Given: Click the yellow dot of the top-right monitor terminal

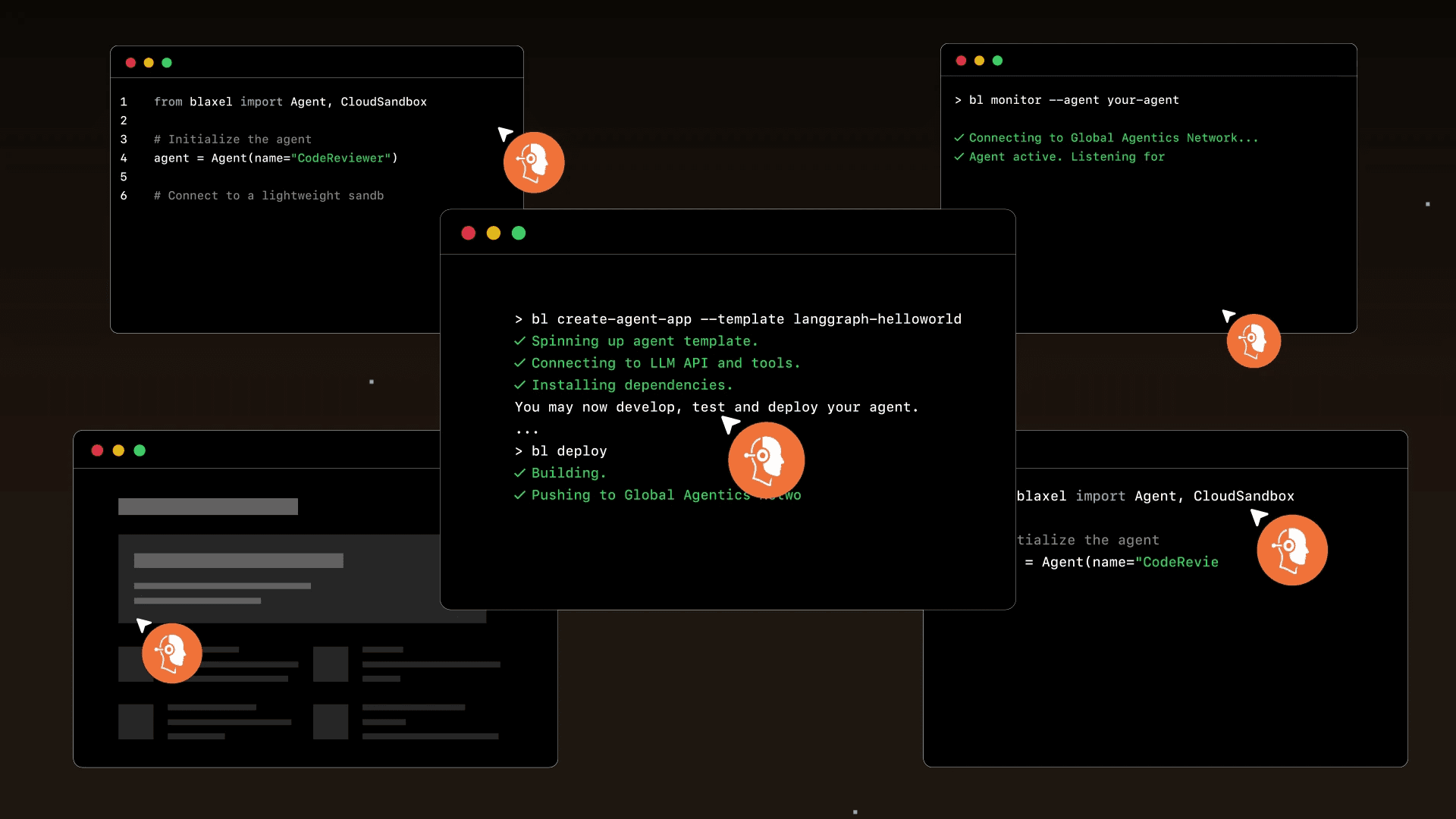Looking at the screenshot, I should (979, 61).
